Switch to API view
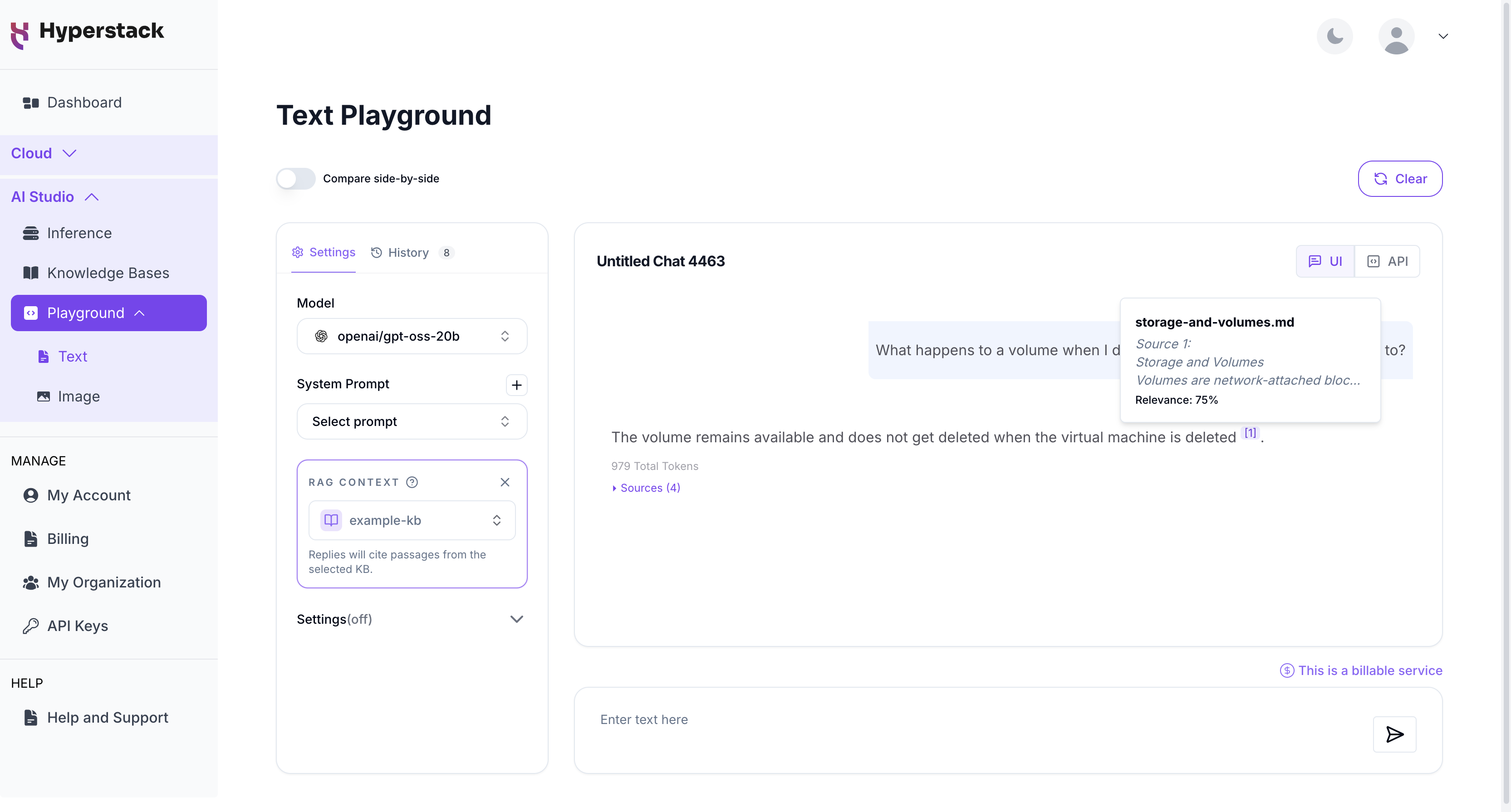The height and width of the screenshot is (812, 1511). (x=1387, y=261)
